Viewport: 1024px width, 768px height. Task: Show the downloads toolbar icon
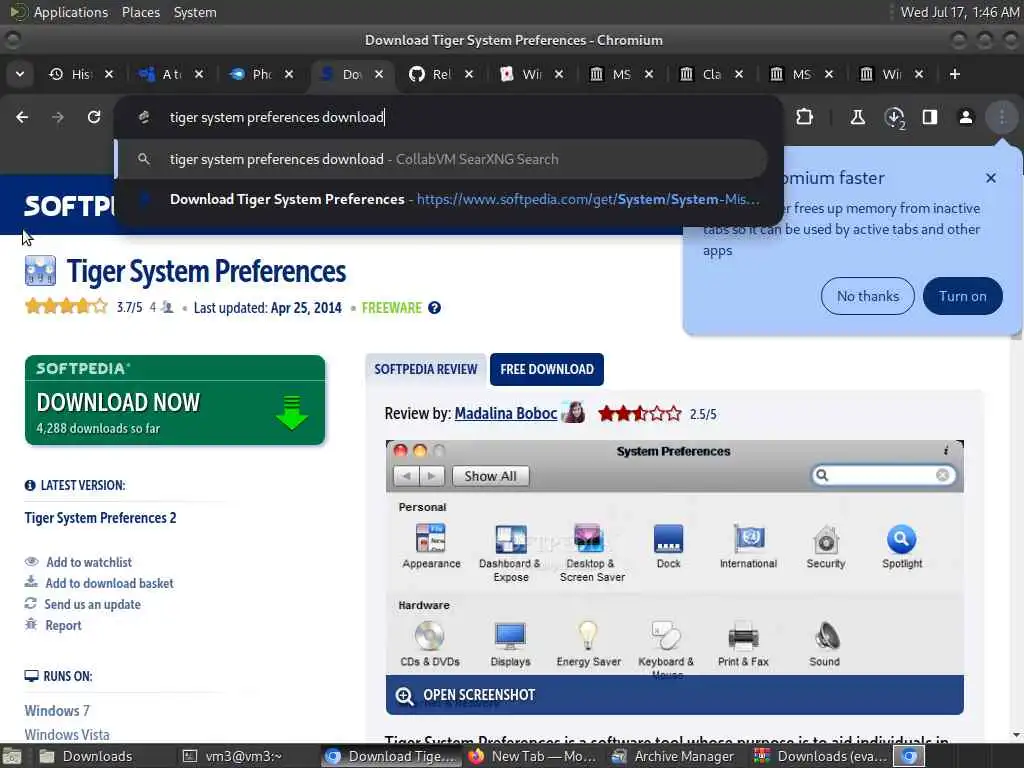pyautogui.click(x=894, y=118)
